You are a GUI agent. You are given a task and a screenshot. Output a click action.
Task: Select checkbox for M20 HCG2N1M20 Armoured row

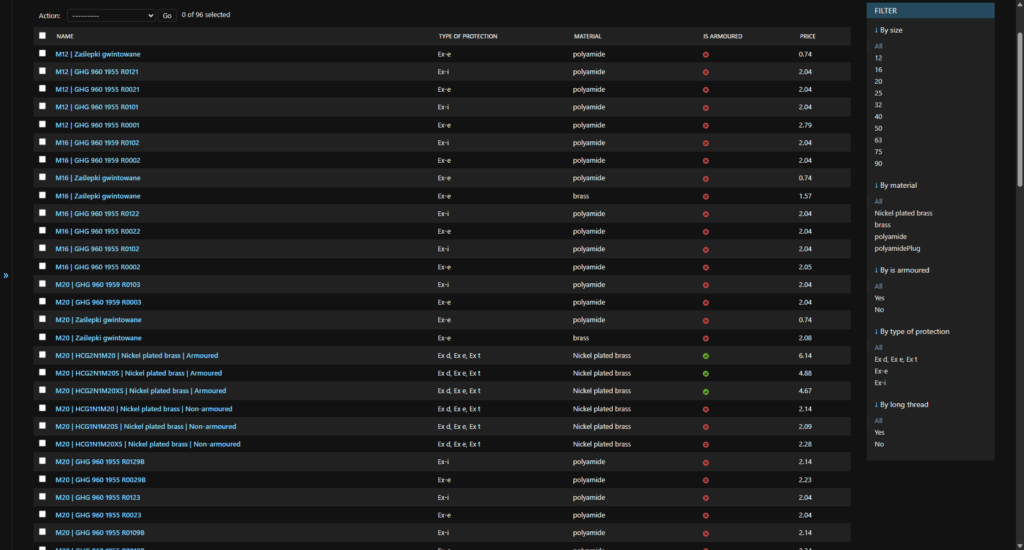(x=42, y=355)
